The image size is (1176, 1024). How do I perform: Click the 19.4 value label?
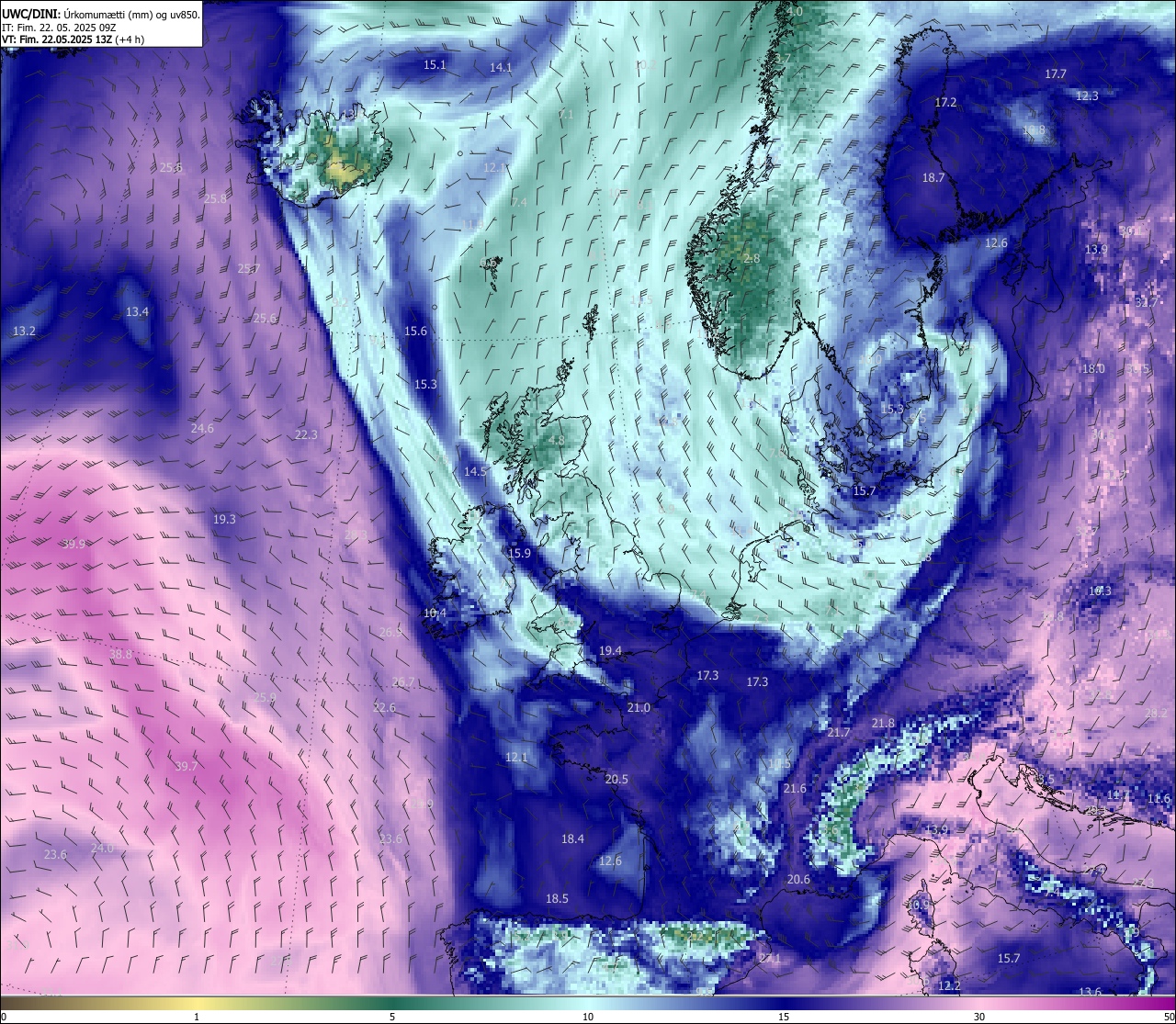(610, 651)
